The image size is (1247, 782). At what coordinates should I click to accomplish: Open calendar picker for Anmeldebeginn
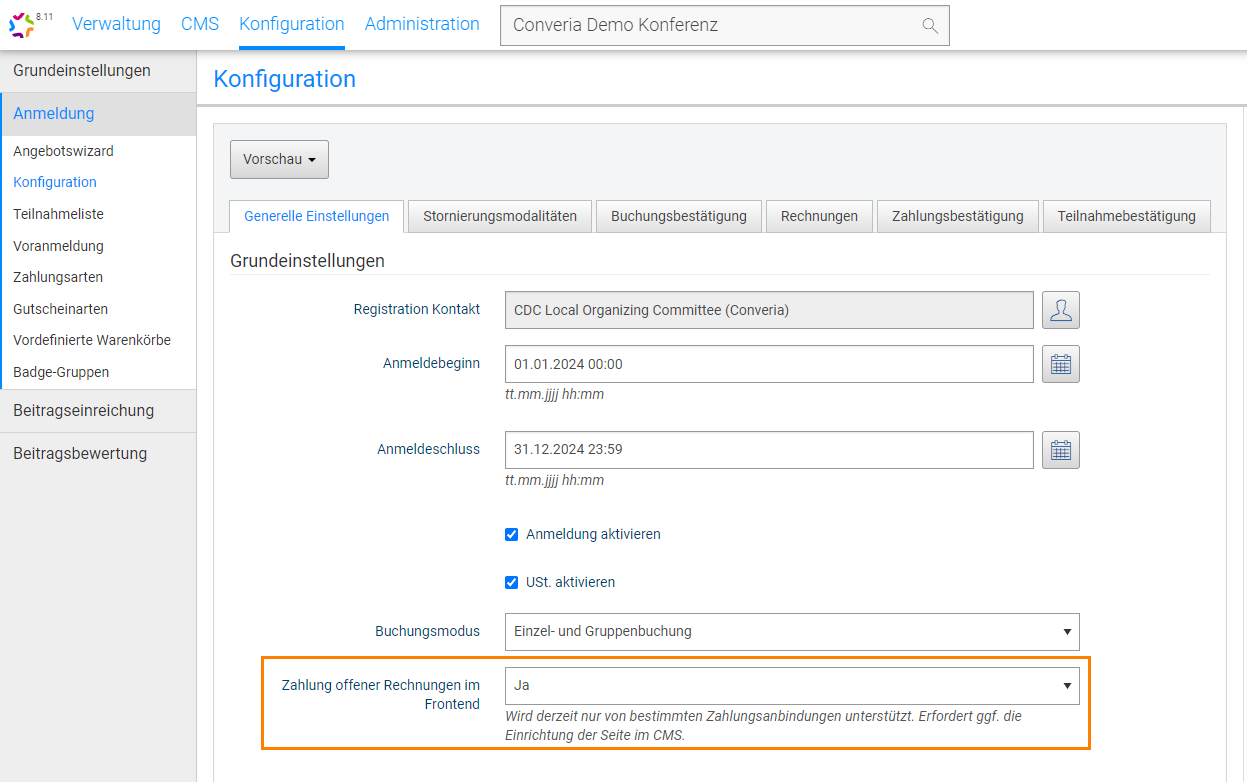click(1061, 364)
